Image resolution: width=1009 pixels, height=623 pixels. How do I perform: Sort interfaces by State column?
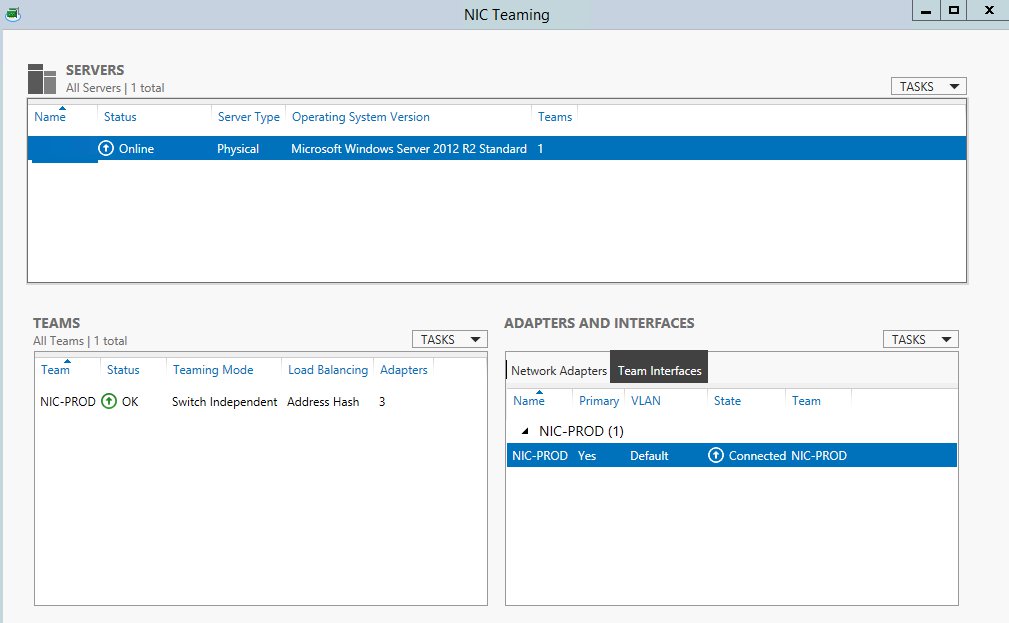727,400
